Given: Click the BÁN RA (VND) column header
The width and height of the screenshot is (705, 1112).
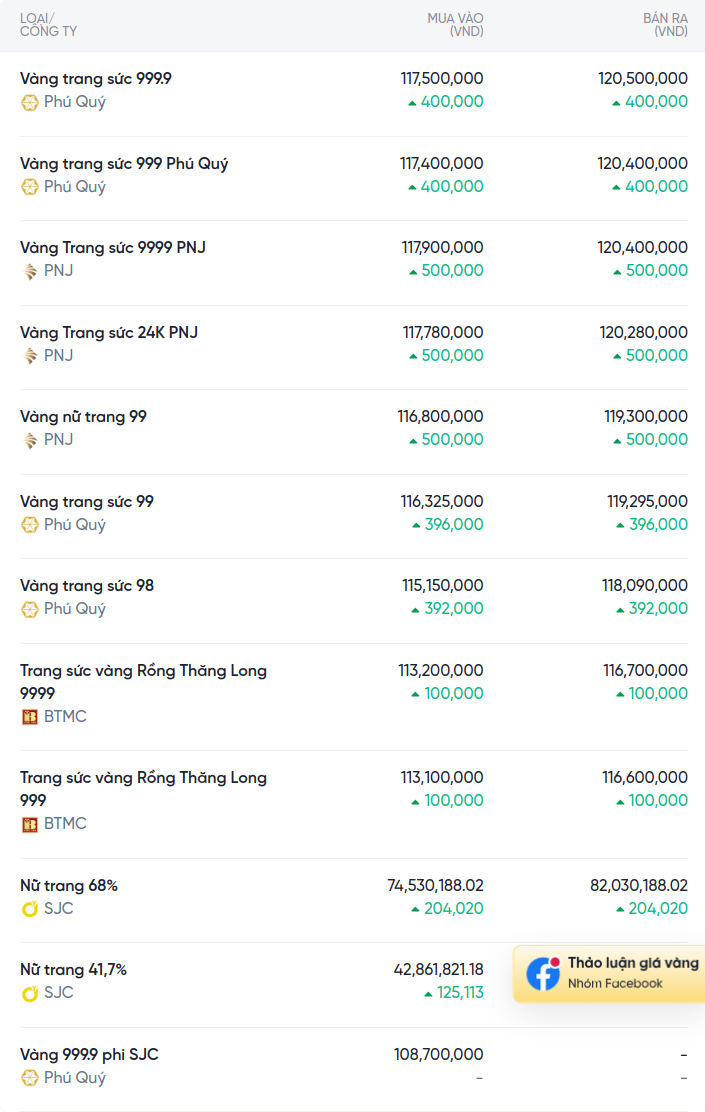Looking at the screenshot, I should [665, 25].
